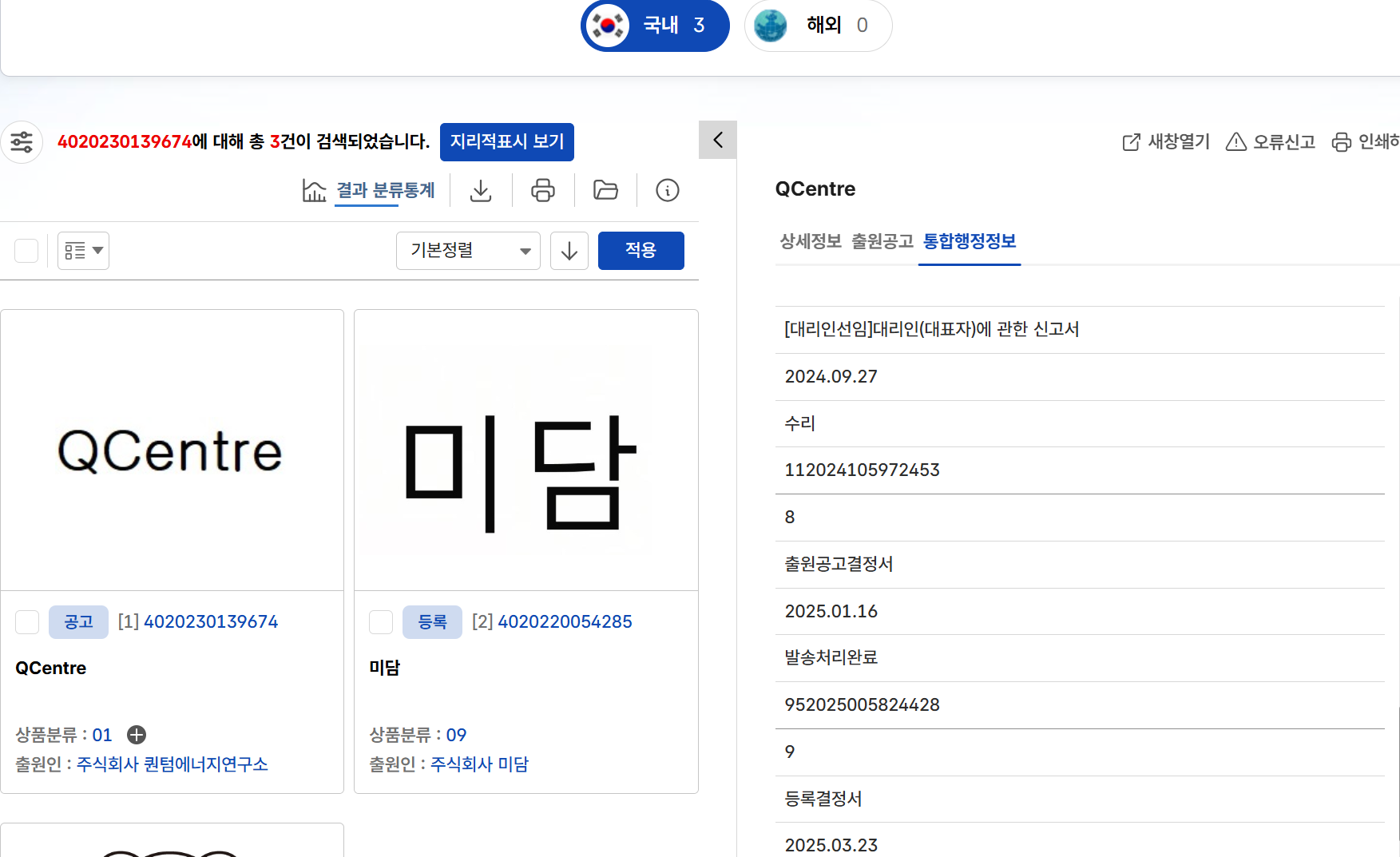This screenshot has width=1400, height=857.
Task: Click the print results icon in toolbar
Action: (543, 190)
